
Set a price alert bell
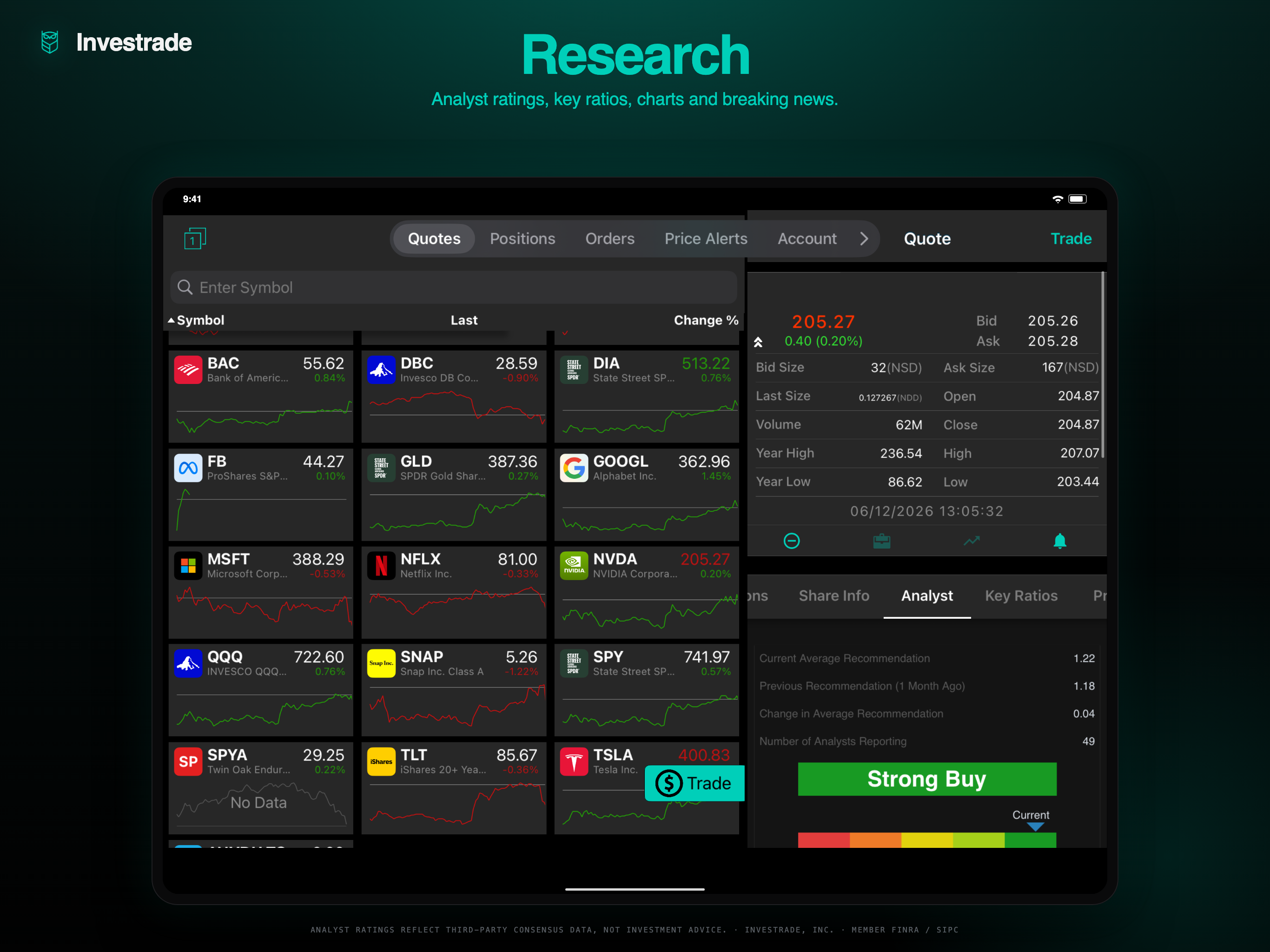pos(1060,541)
